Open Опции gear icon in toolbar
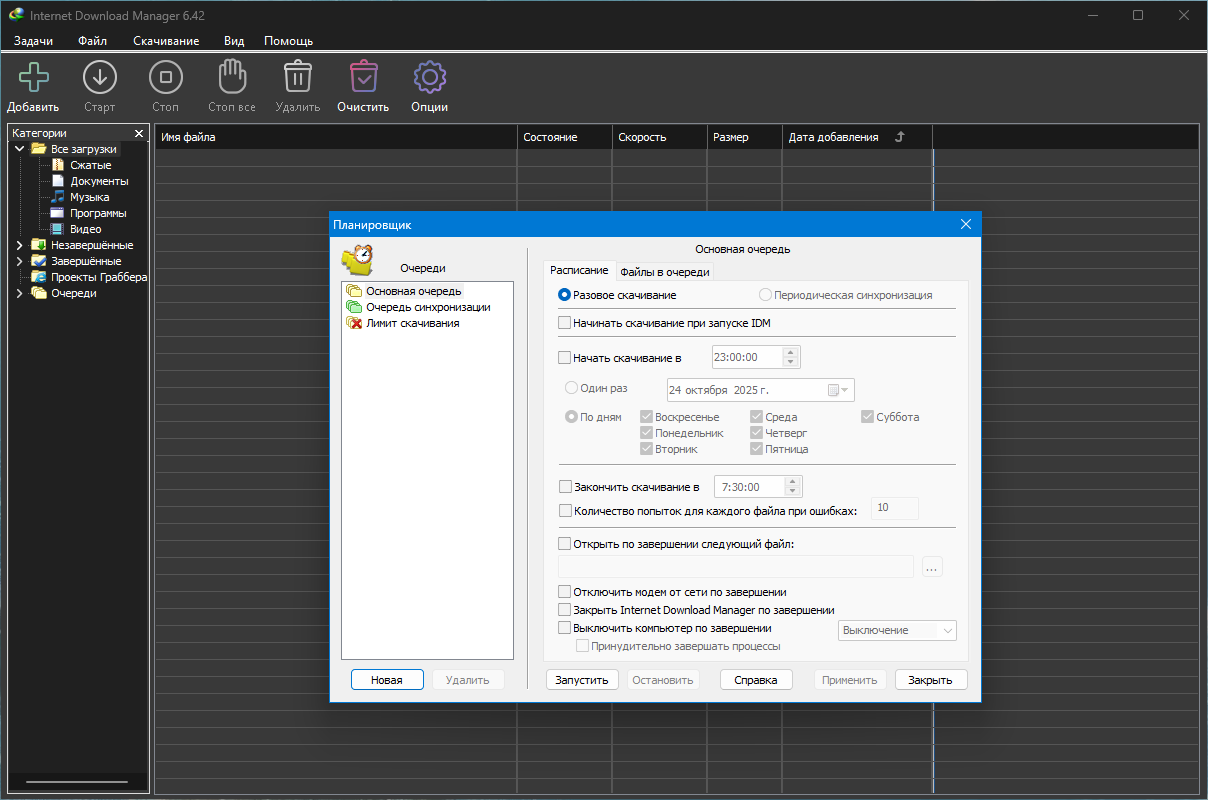The height and width of the screenshot is (800, 1208). click(429, 77)
